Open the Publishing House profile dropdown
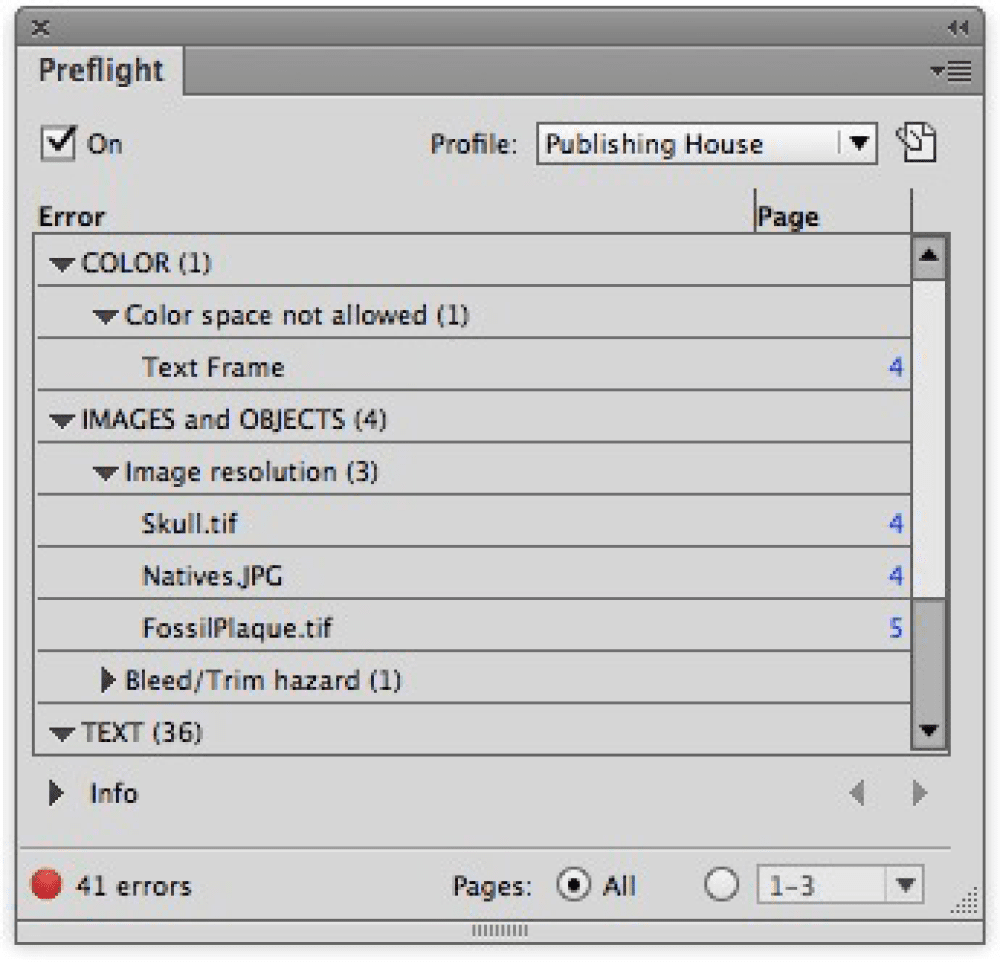Viewport: 1000px width, 965px height. click(857, 143)
